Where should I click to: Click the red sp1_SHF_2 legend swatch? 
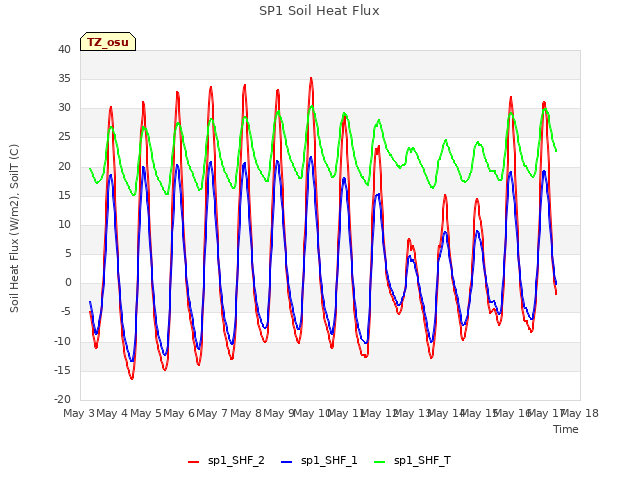(x=193, y=462)
